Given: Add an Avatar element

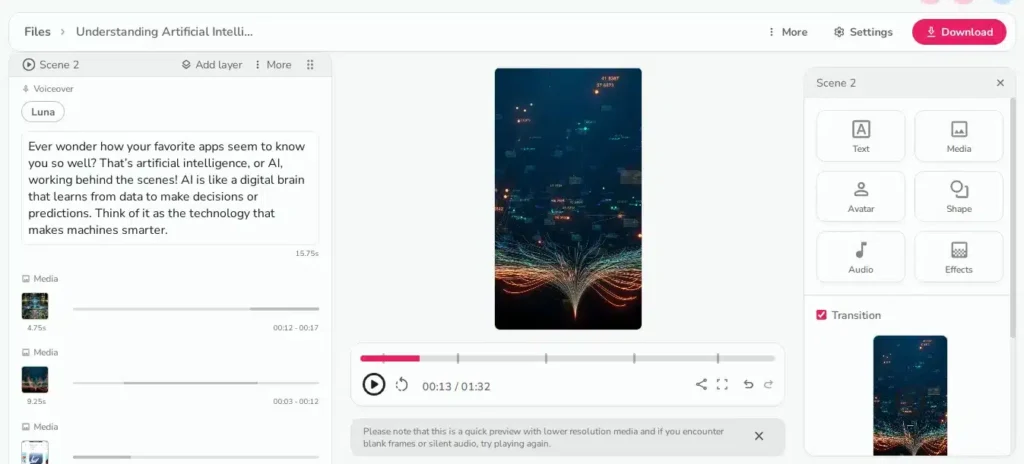Looking at the screenshot, I should tap(861, 196).
